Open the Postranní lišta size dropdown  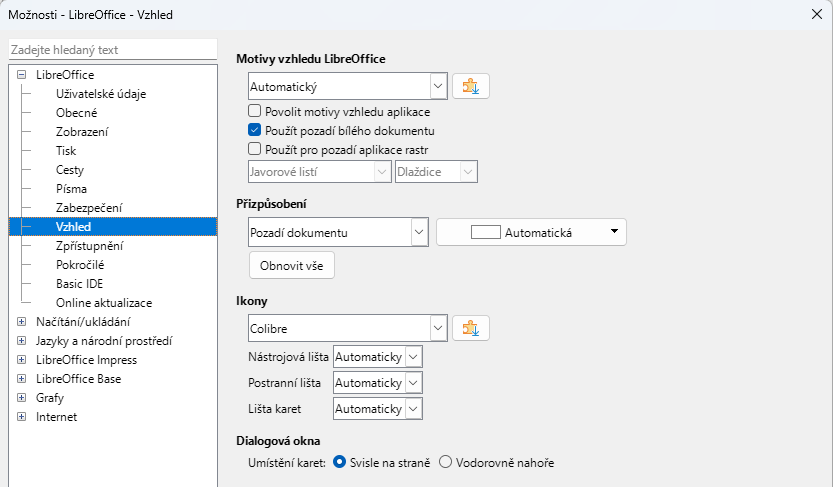coord(378,382)
